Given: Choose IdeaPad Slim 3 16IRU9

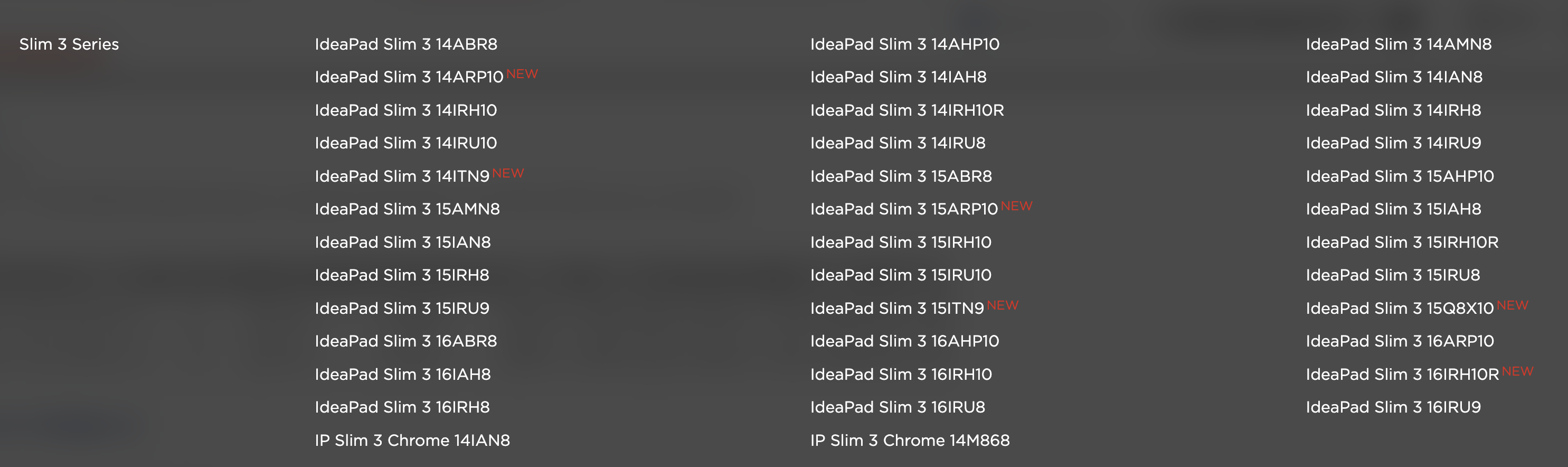Looking at the screenshot, I should [1393, 407].
